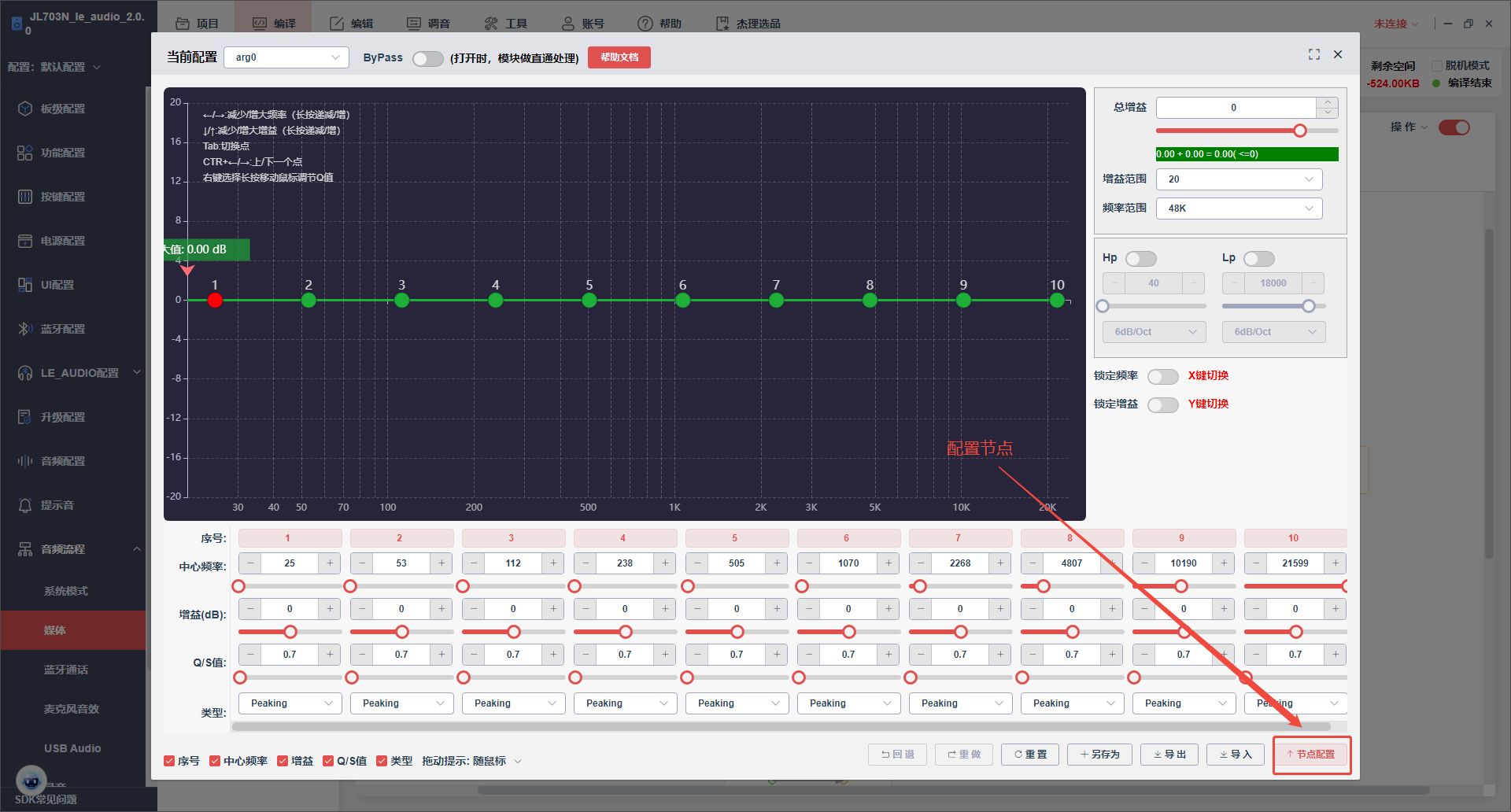1511x812 pixels.
Task: Open the UI配置 sidebar icon
Action: pos(25,285)
